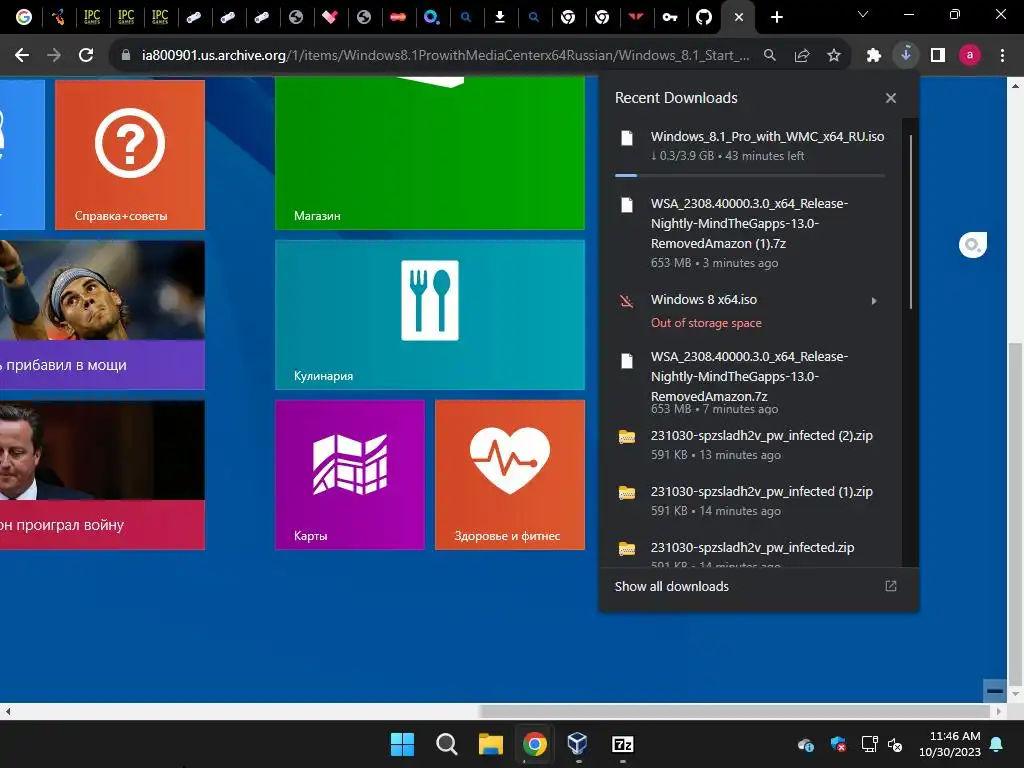
Task: Open the tab search chevron
Action: click(863, 14)
